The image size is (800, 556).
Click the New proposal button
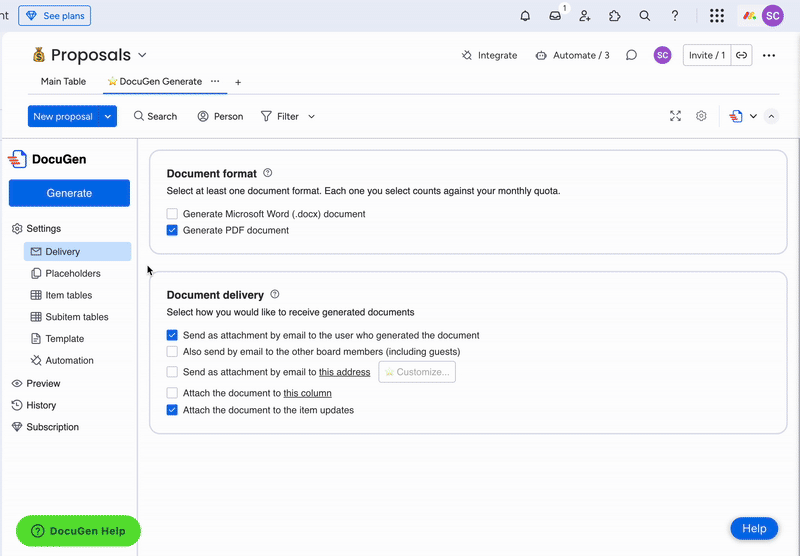click(63, 116)
